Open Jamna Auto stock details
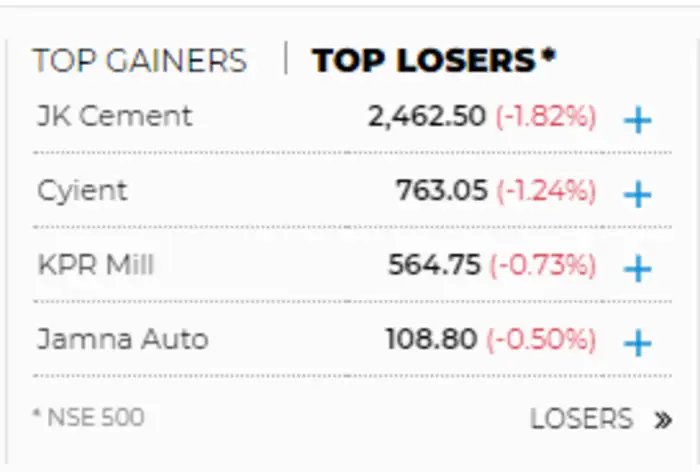700x472 pixels. click(x=122, y=339)
